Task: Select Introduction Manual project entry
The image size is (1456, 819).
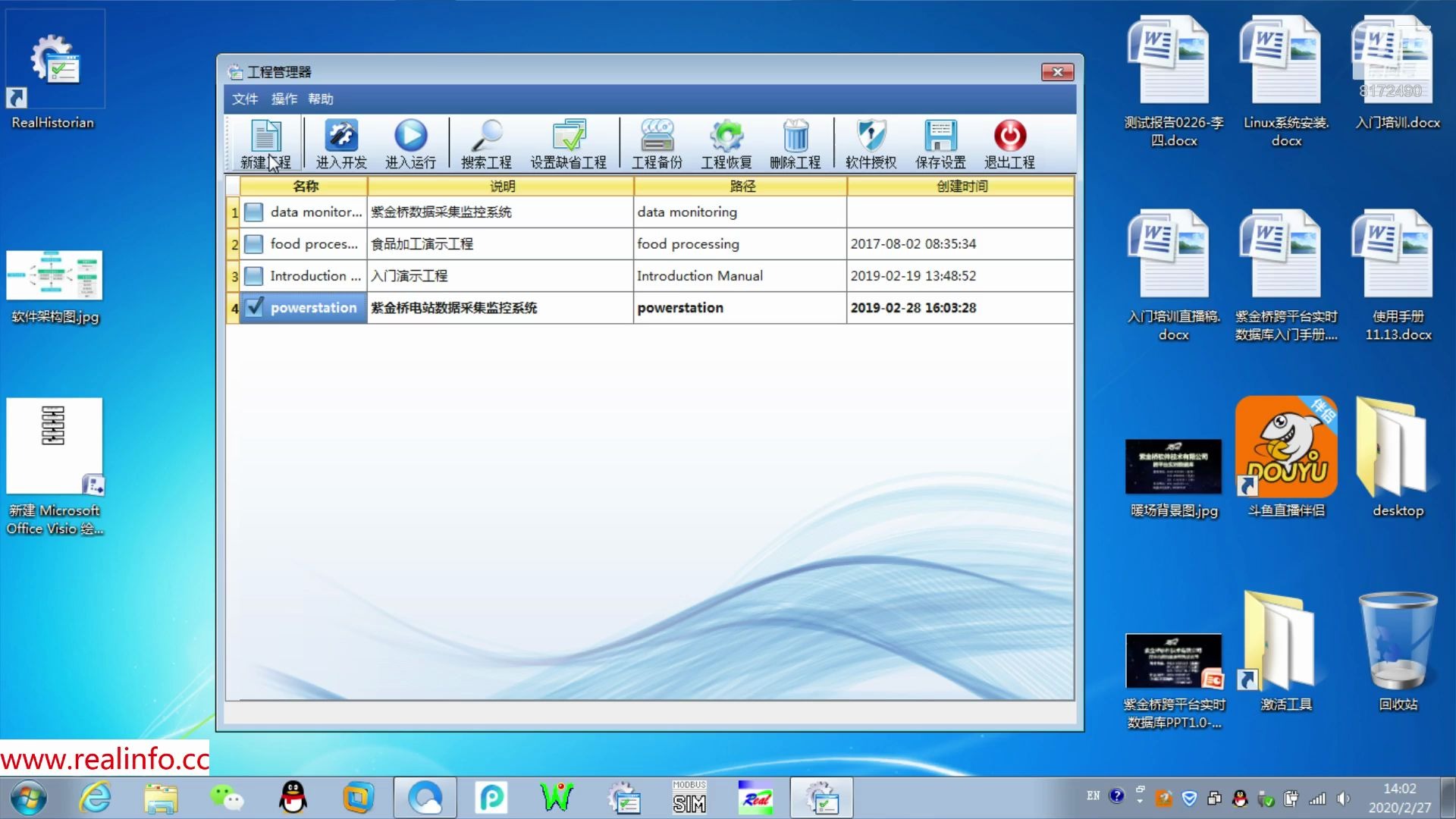Action: (x=649, y=275)
